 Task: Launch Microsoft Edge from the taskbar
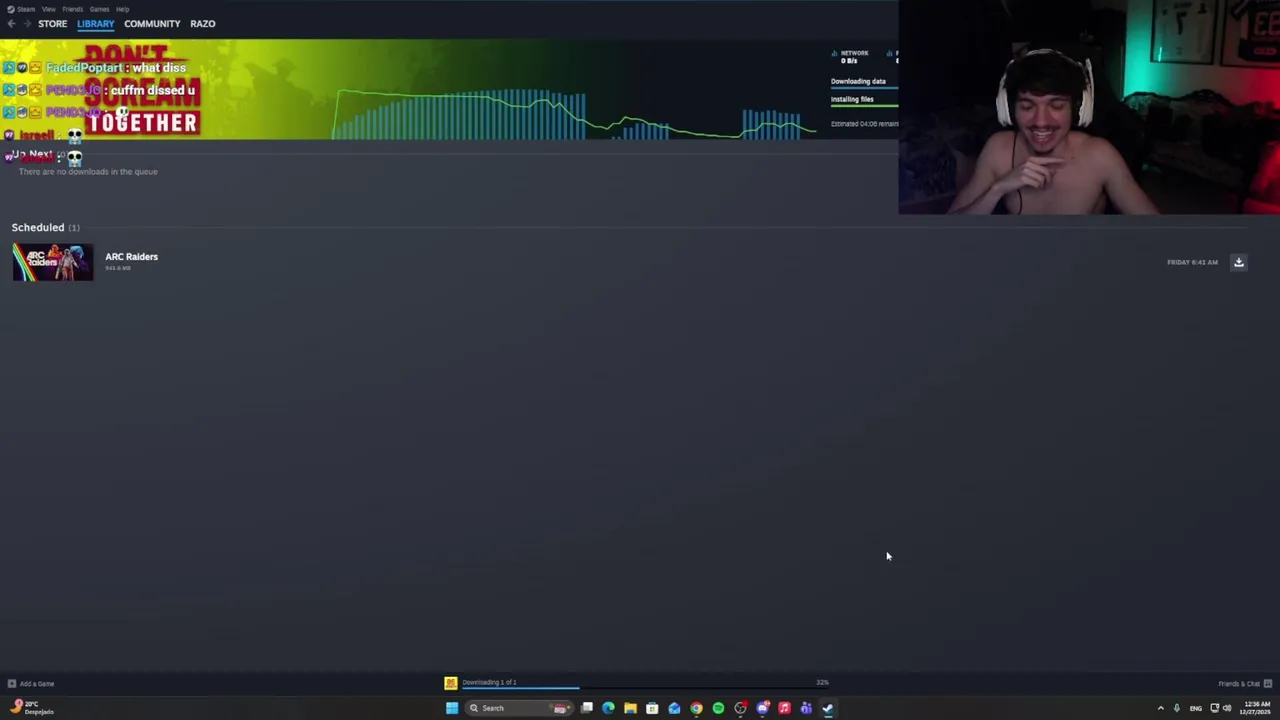(x=608, y=708)
